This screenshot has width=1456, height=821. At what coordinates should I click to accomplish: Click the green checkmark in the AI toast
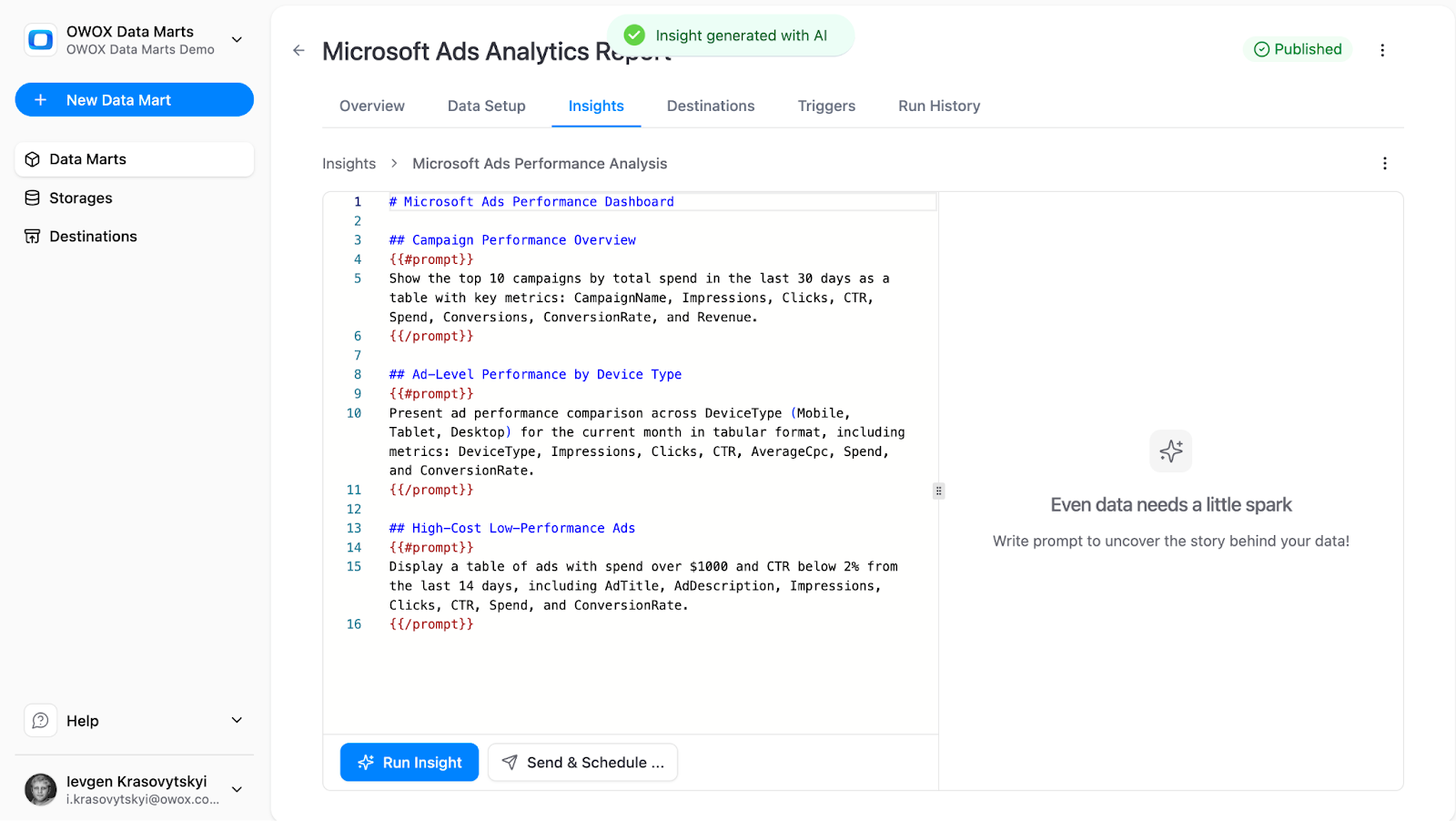coord(634,35)
